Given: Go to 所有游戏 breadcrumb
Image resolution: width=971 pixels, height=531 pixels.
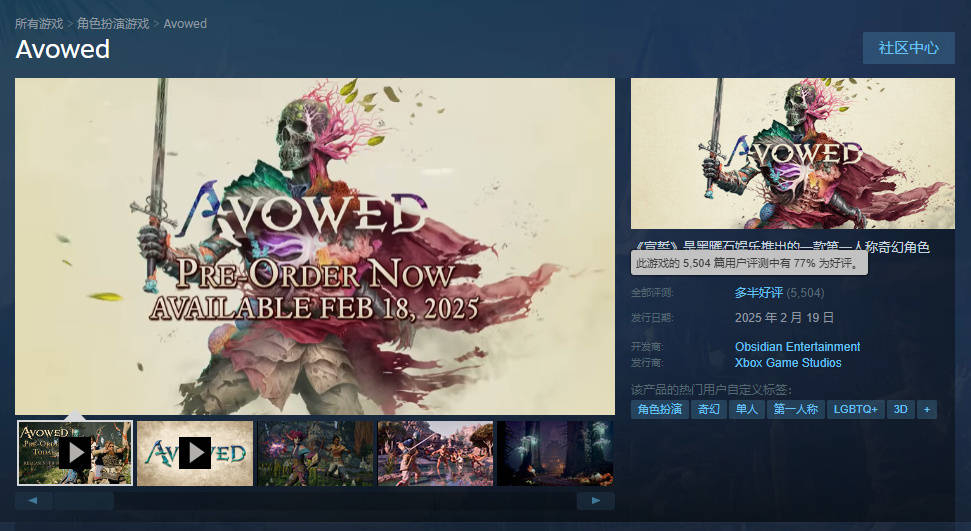Looking at the screenshot, I should pos(39,24).
